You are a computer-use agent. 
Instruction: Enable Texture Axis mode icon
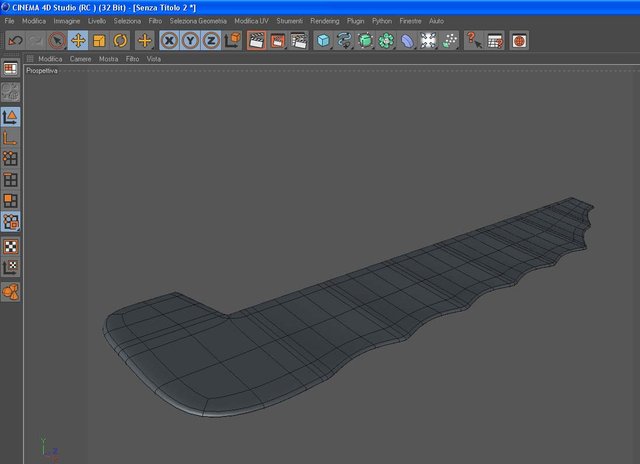pos(11,267)
